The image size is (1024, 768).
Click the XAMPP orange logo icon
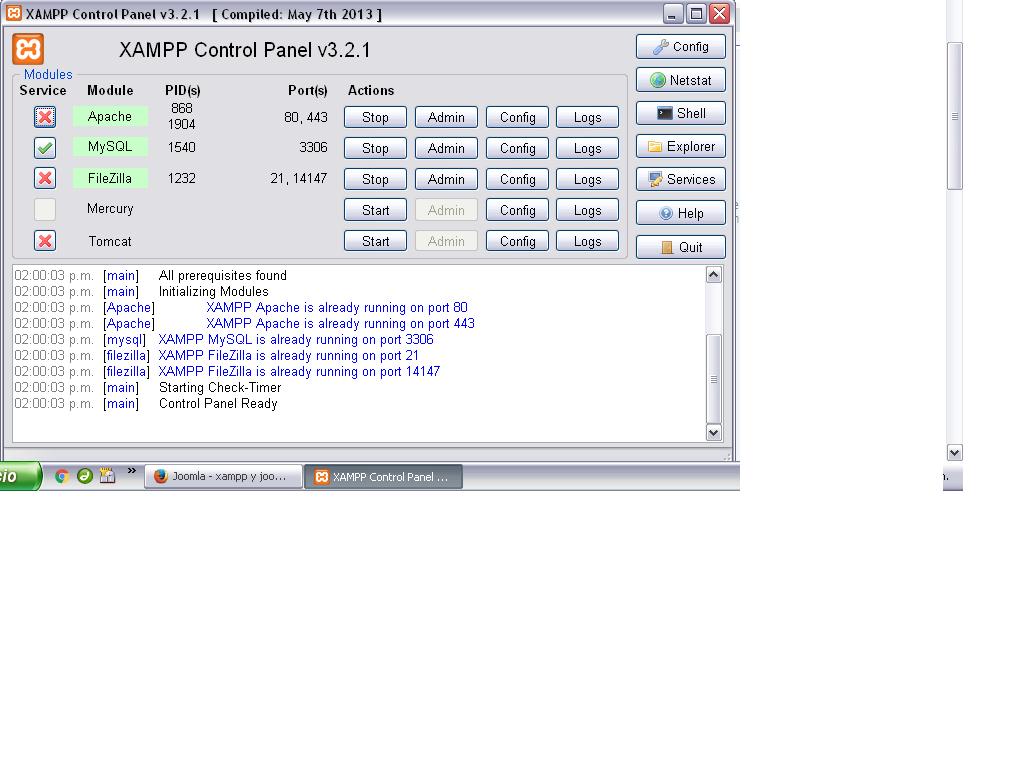coord(28,49)
